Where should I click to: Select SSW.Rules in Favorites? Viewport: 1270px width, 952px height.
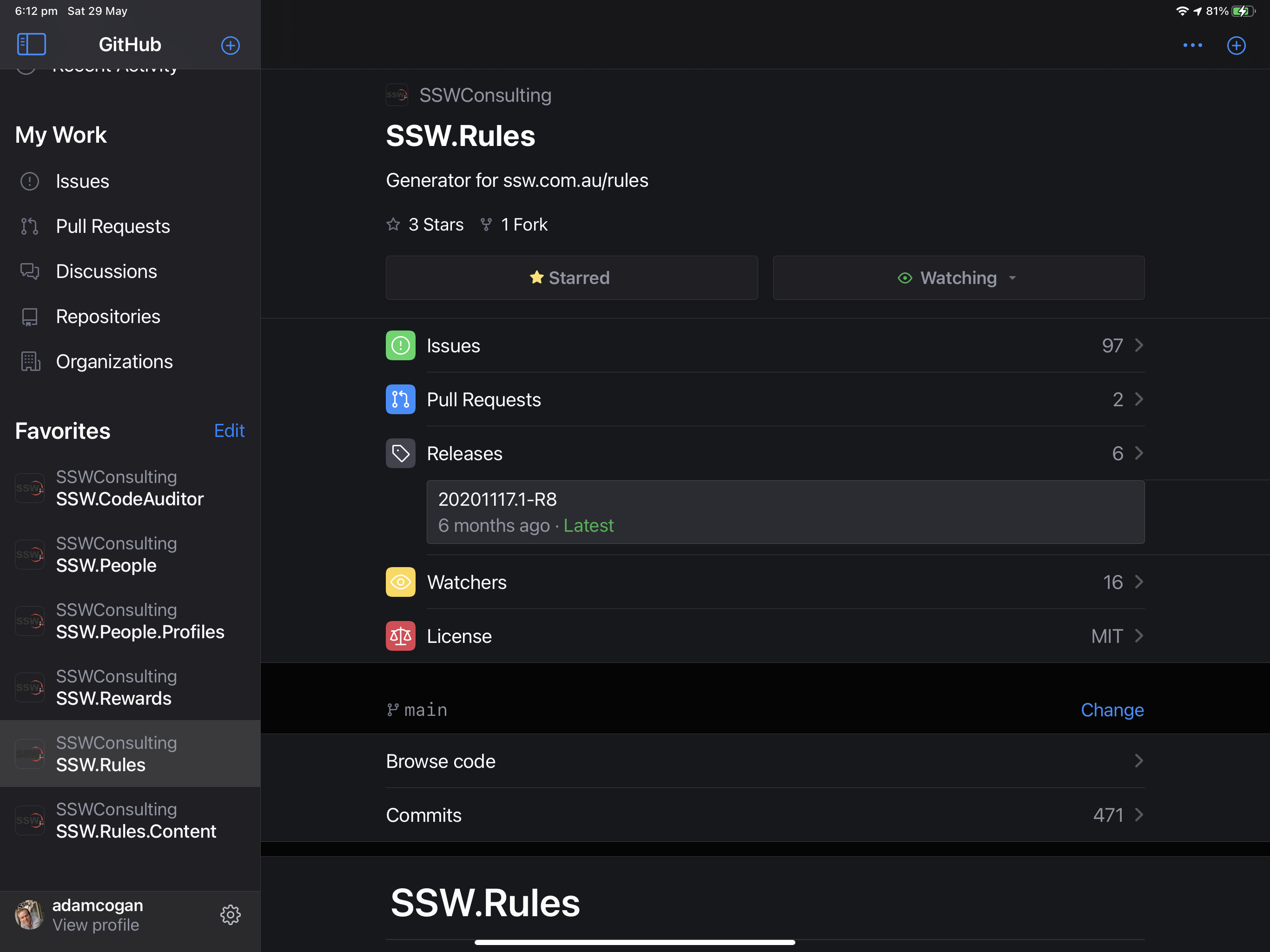pyautogui.click(x=130, y=754)
